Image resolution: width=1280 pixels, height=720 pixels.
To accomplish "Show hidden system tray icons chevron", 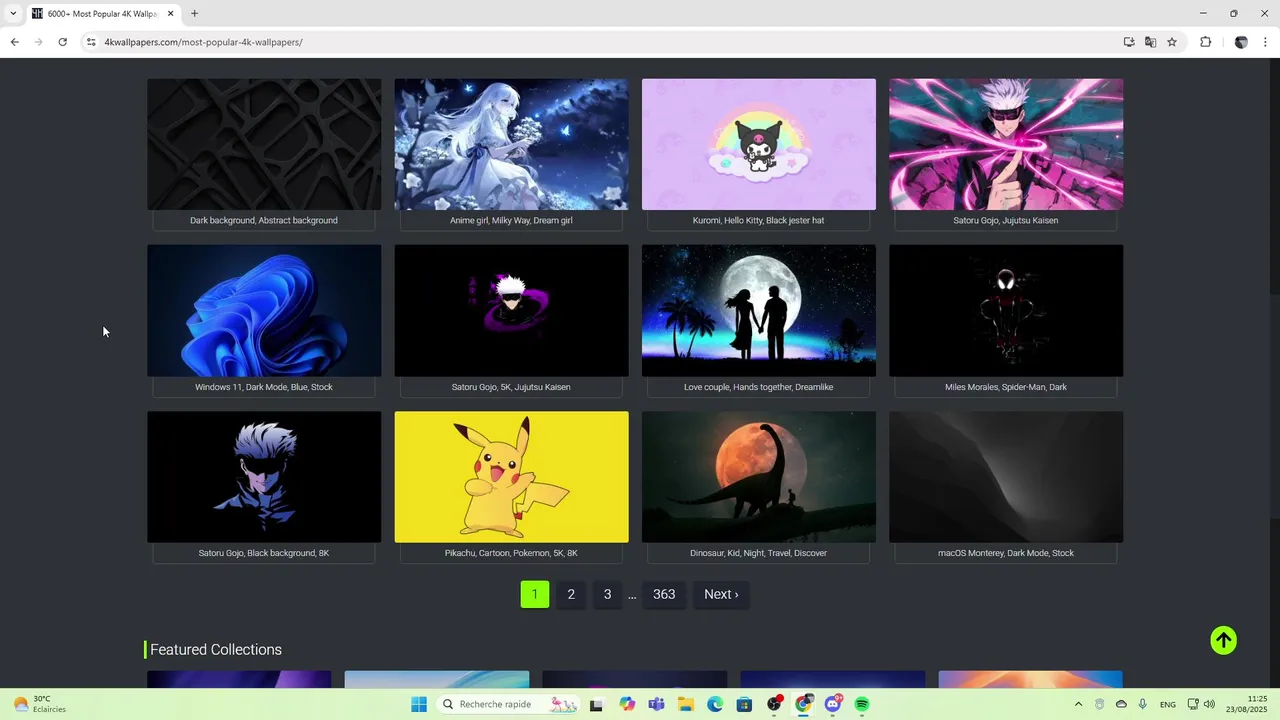I will [x=1078, y=704].
